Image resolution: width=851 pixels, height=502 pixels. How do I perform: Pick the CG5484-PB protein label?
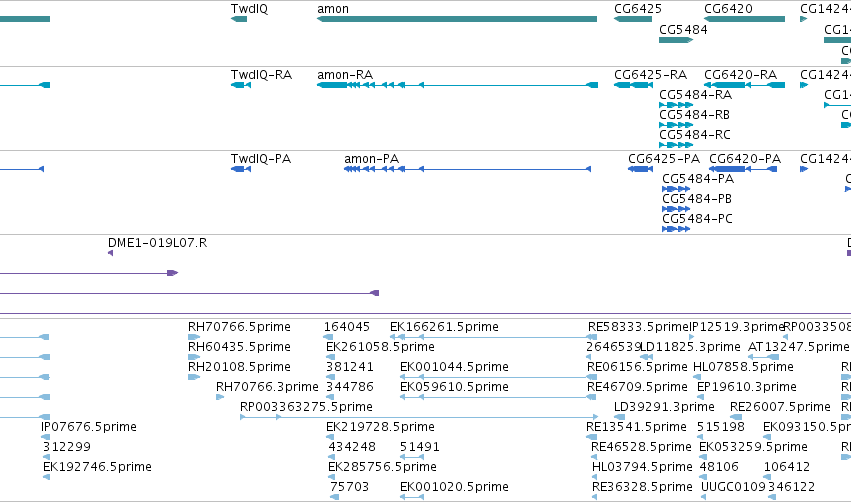click(x=697, y=199)
